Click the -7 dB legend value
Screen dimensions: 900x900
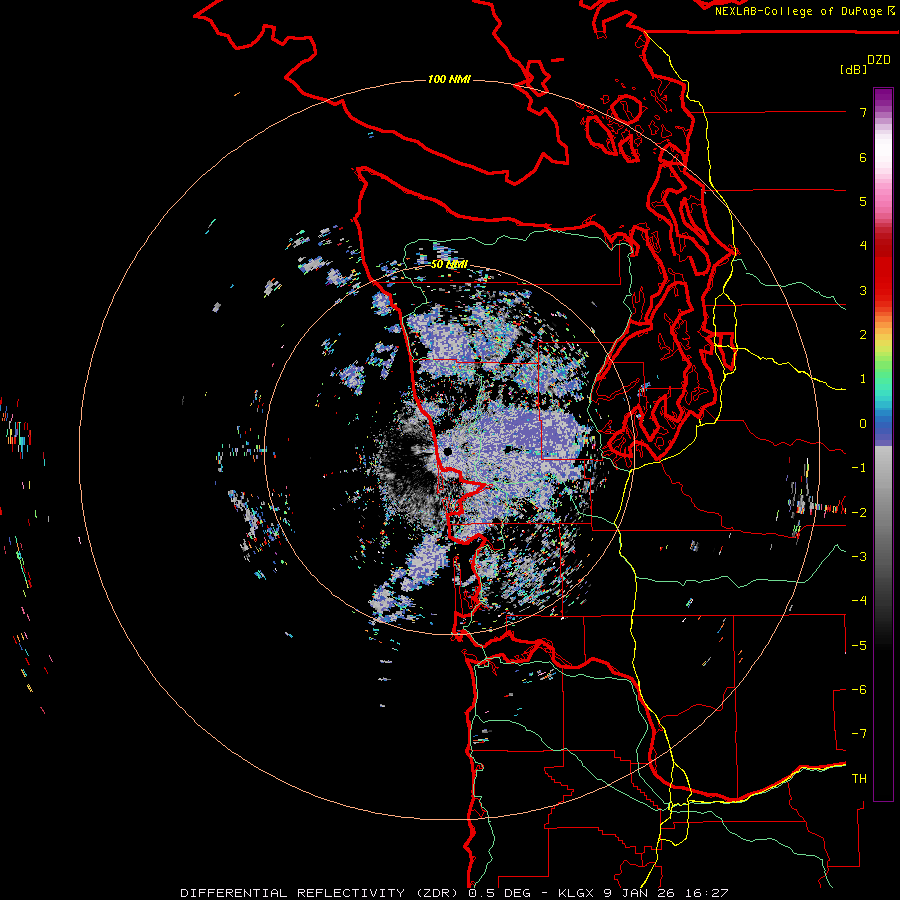pos(859,734)
